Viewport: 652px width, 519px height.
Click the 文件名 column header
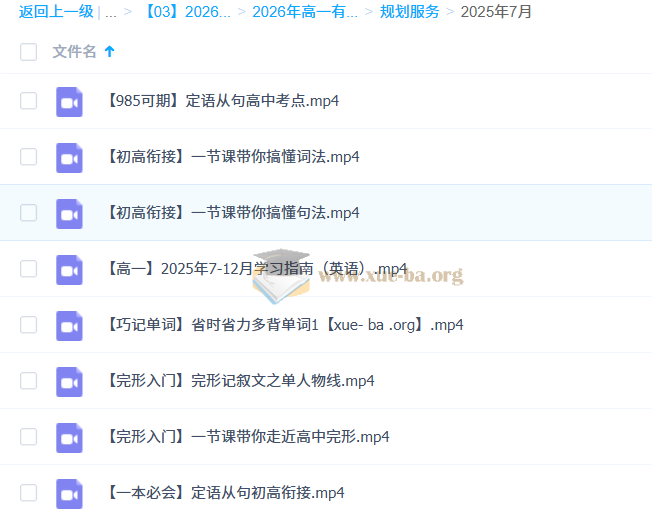pyautogui.click(x=74, y=51)
